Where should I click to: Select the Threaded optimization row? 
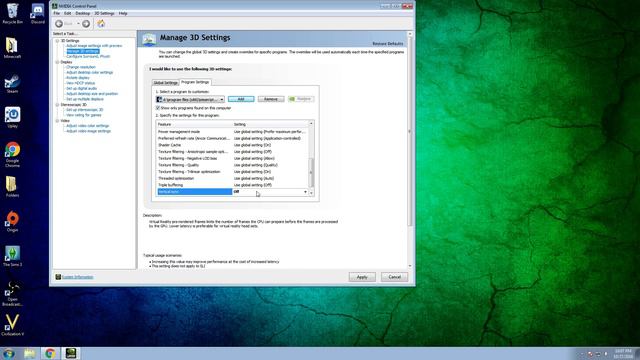point(233,178)
